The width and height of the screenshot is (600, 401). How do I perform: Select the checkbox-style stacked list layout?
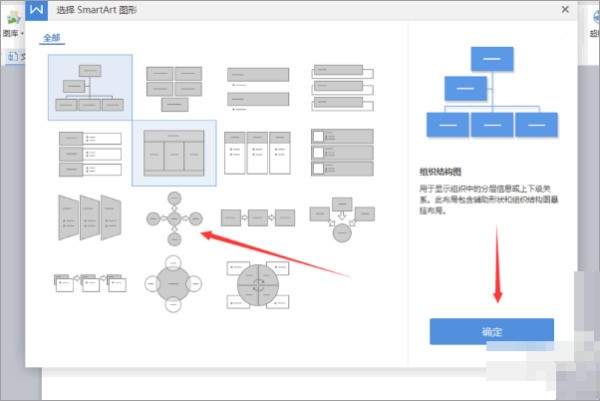coord(341,152)
